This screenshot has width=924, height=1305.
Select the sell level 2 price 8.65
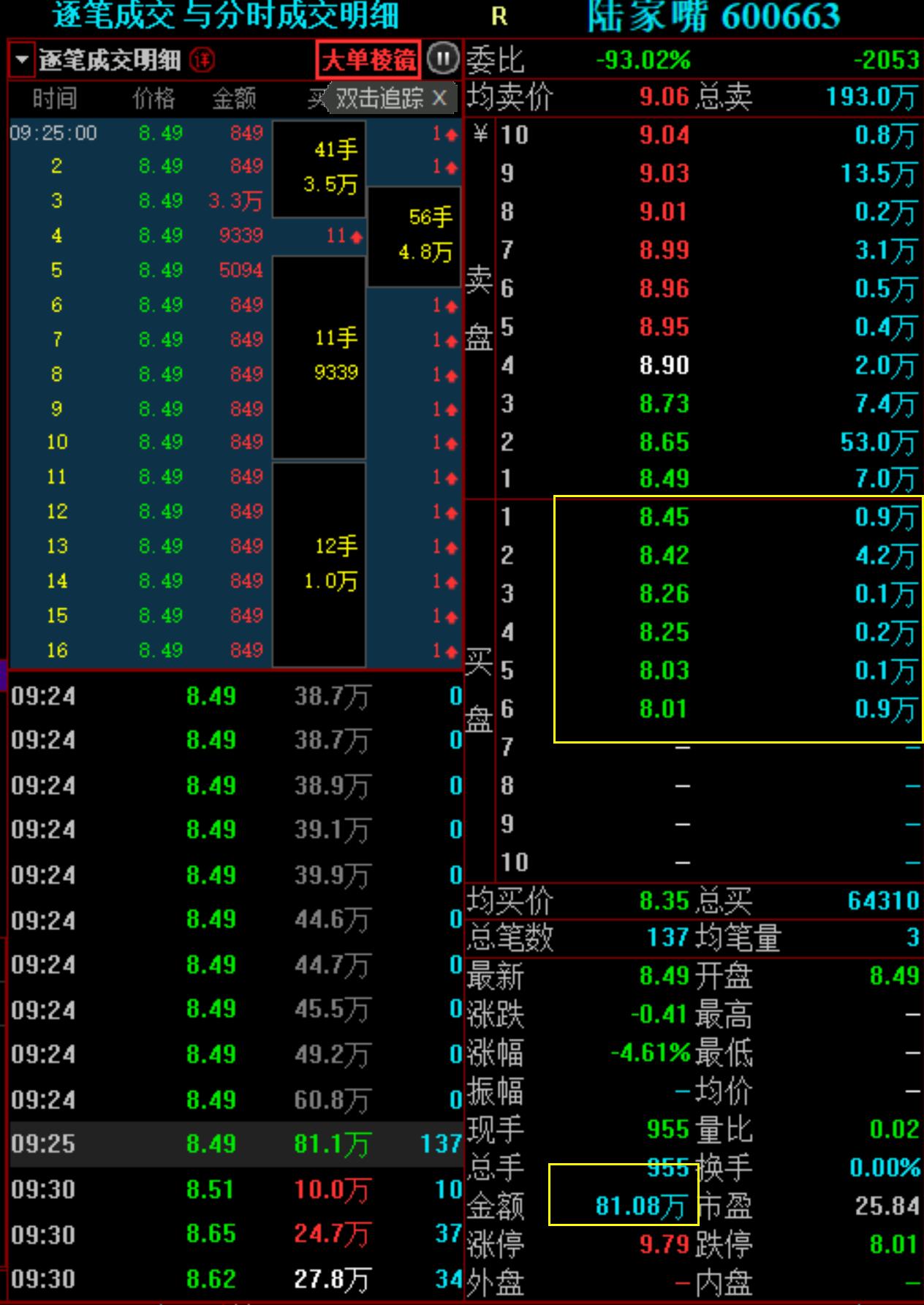click(664, 442)
